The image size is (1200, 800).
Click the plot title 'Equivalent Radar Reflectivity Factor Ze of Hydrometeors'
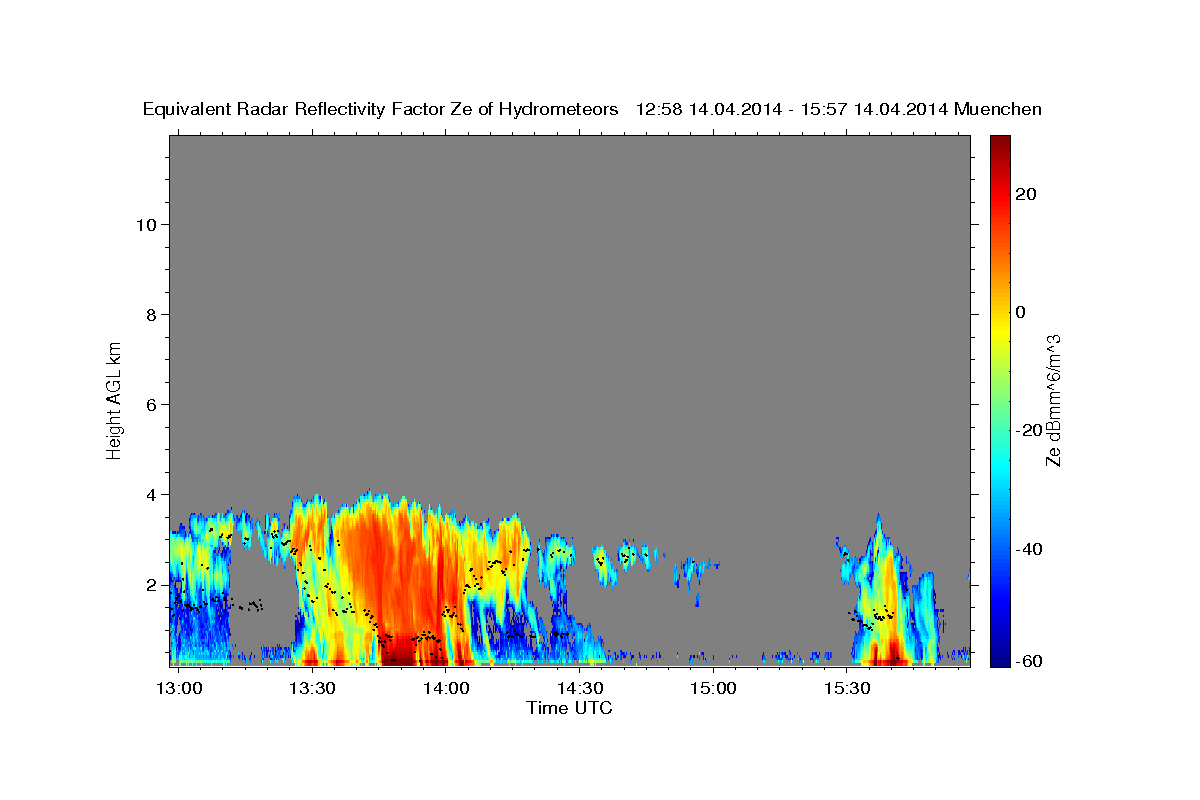pyautogui.click(x=381, y=109)
